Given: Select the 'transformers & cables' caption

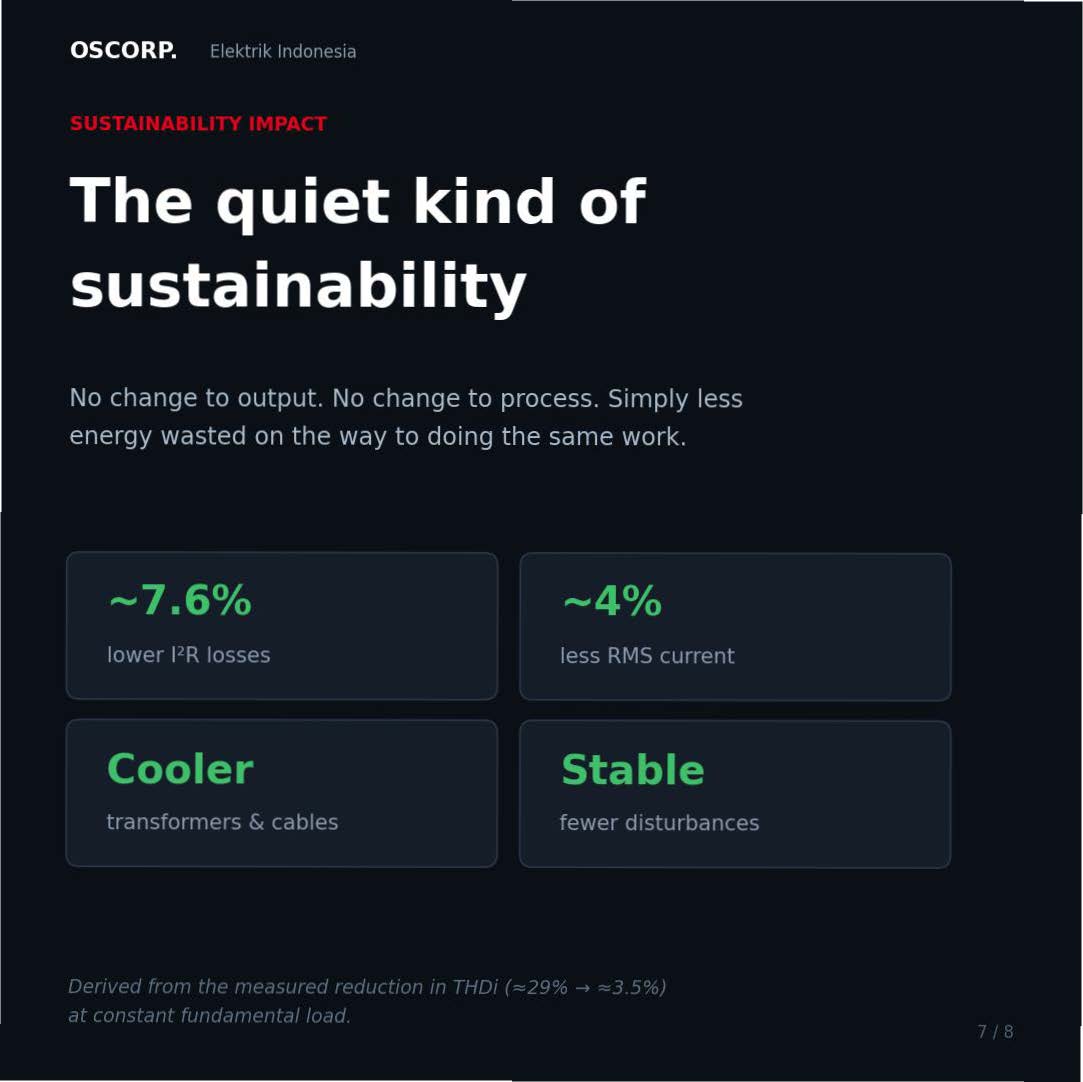Looking at the screenshot, I should 222,822.
